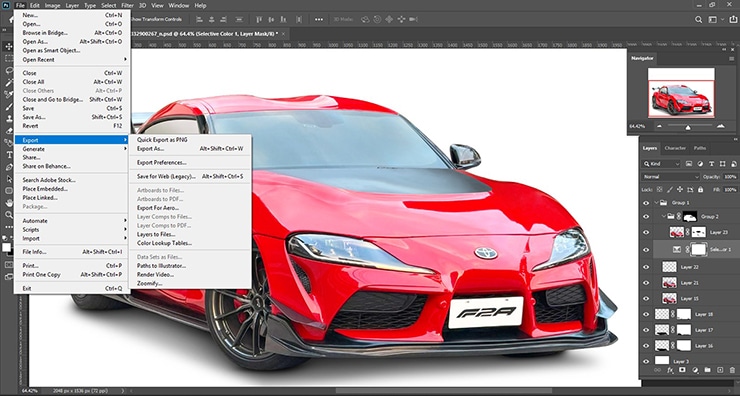Toggle visibility of Layer 23

point(646,232)
